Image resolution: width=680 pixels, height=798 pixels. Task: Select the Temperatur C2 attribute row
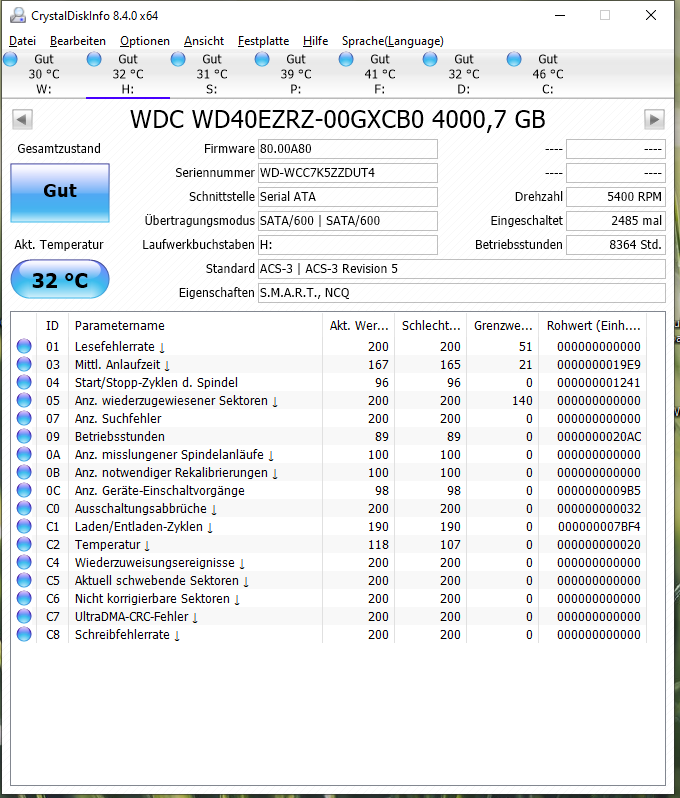coord(329,545)
